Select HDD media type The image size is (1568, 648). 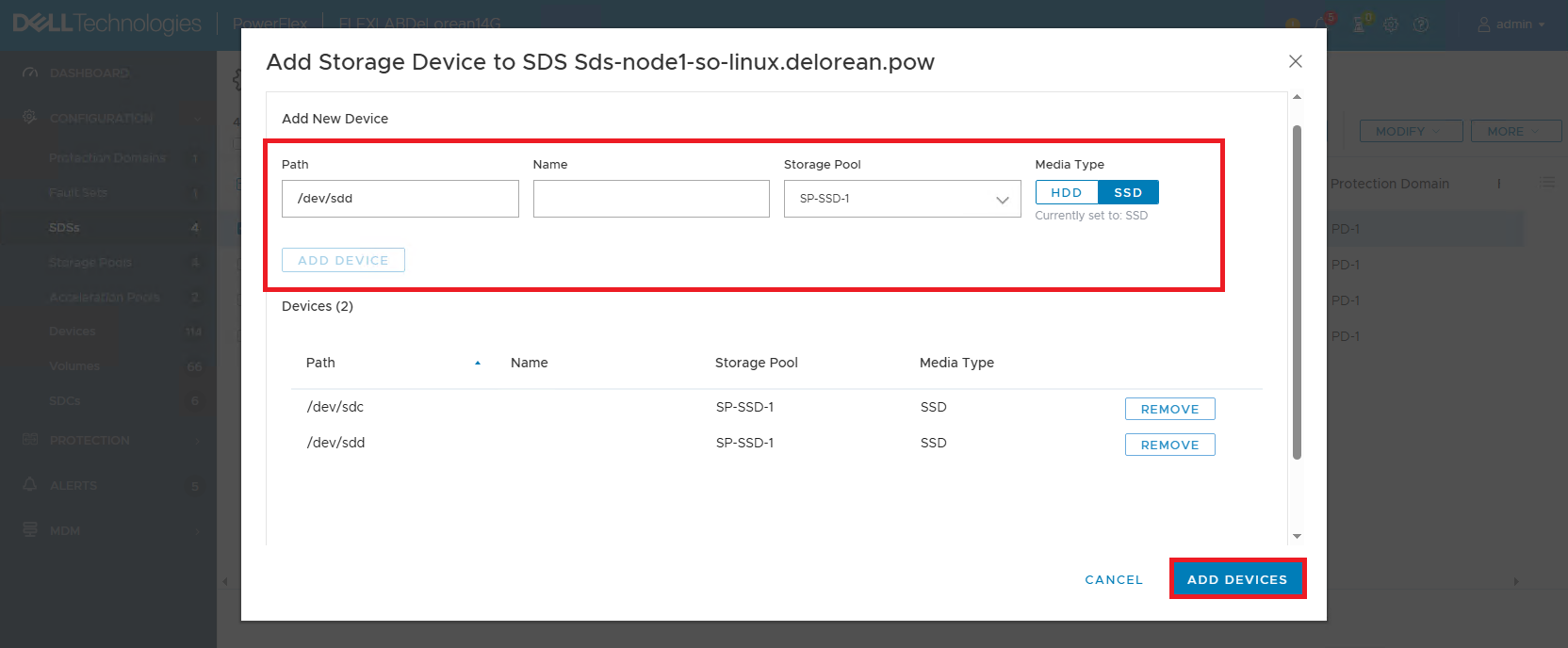pyautogui.click(x=1067, y=192)
